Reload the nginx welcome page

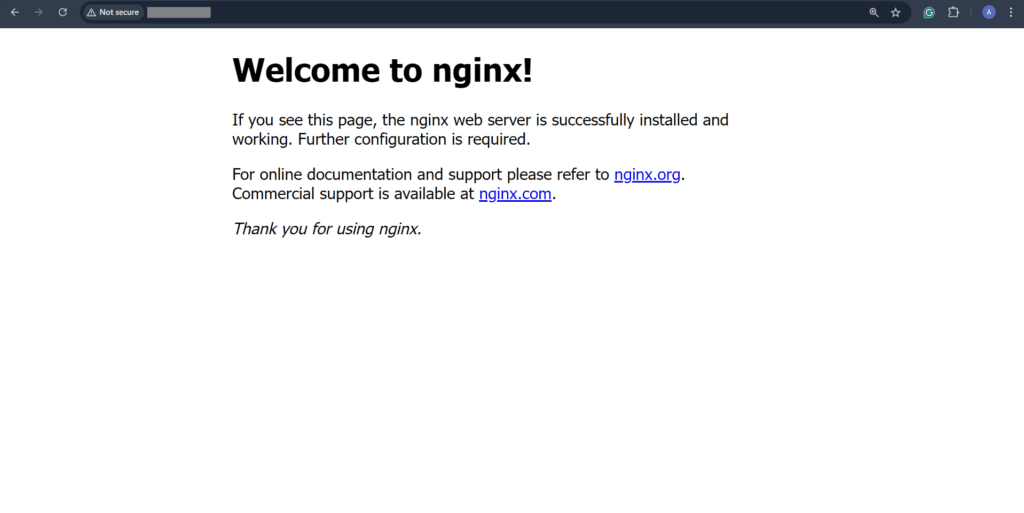63,12
